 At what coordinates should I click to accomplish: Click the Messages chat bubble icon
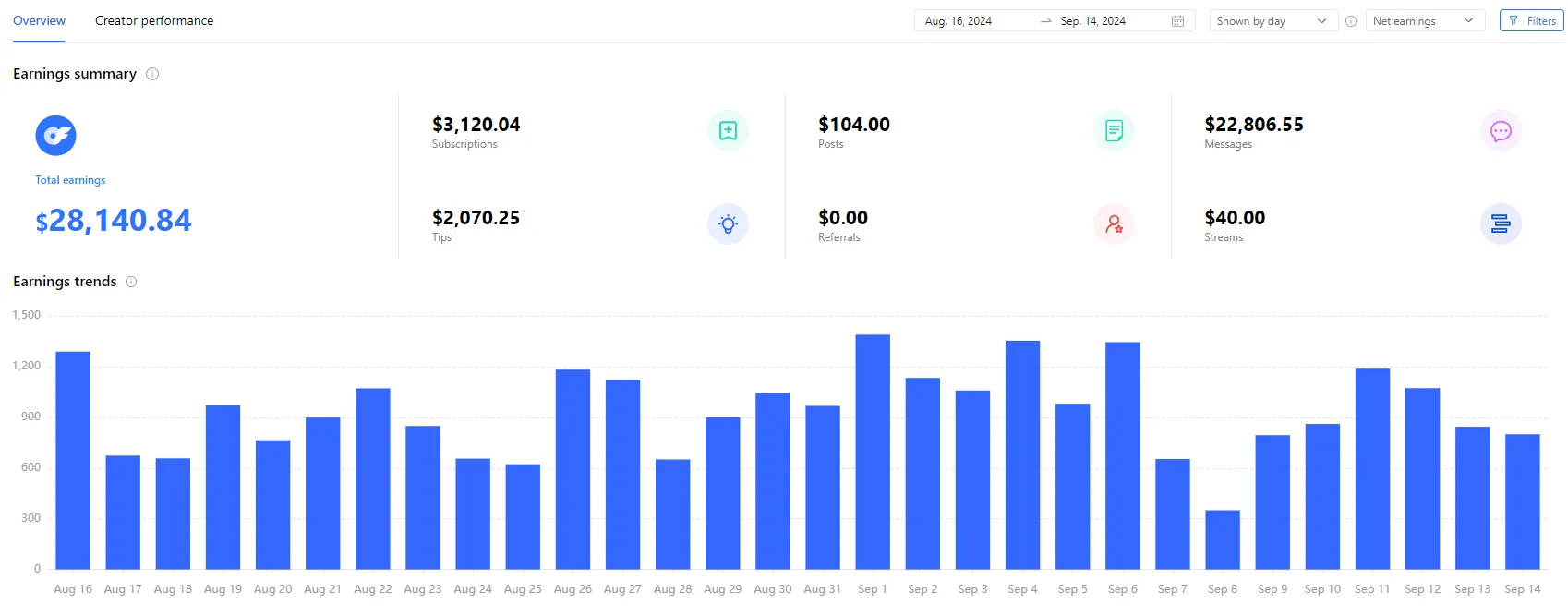click(1500, 131)
